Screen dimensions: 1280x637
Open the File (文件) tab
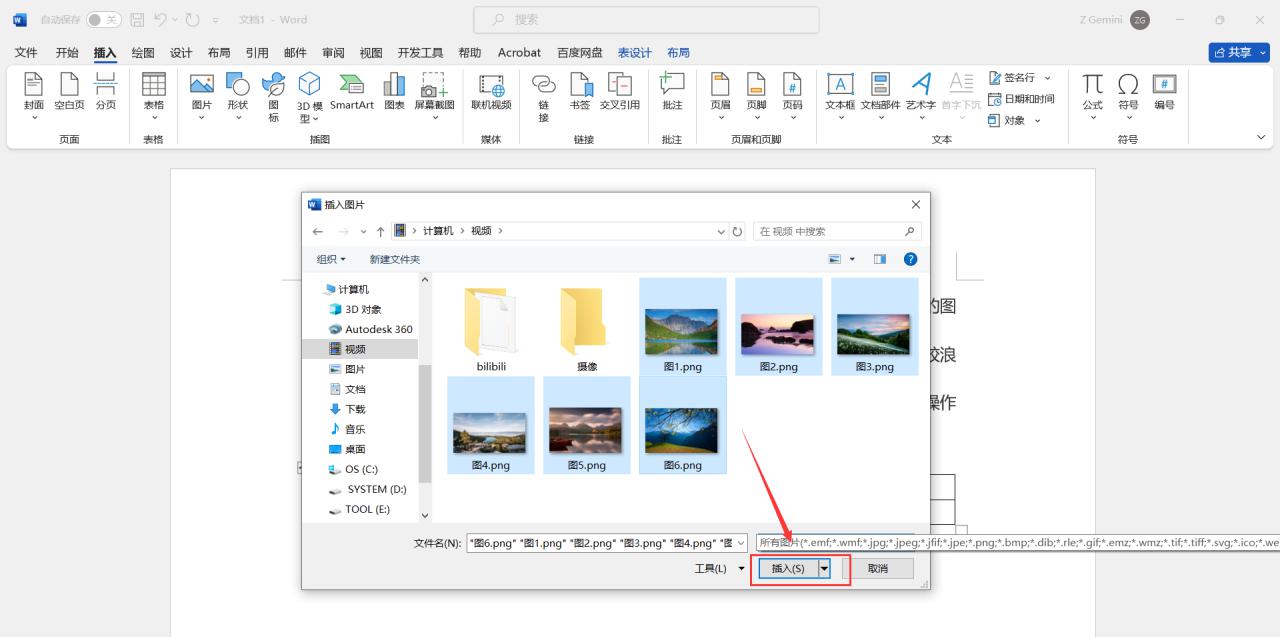click(x=26, y=52)
